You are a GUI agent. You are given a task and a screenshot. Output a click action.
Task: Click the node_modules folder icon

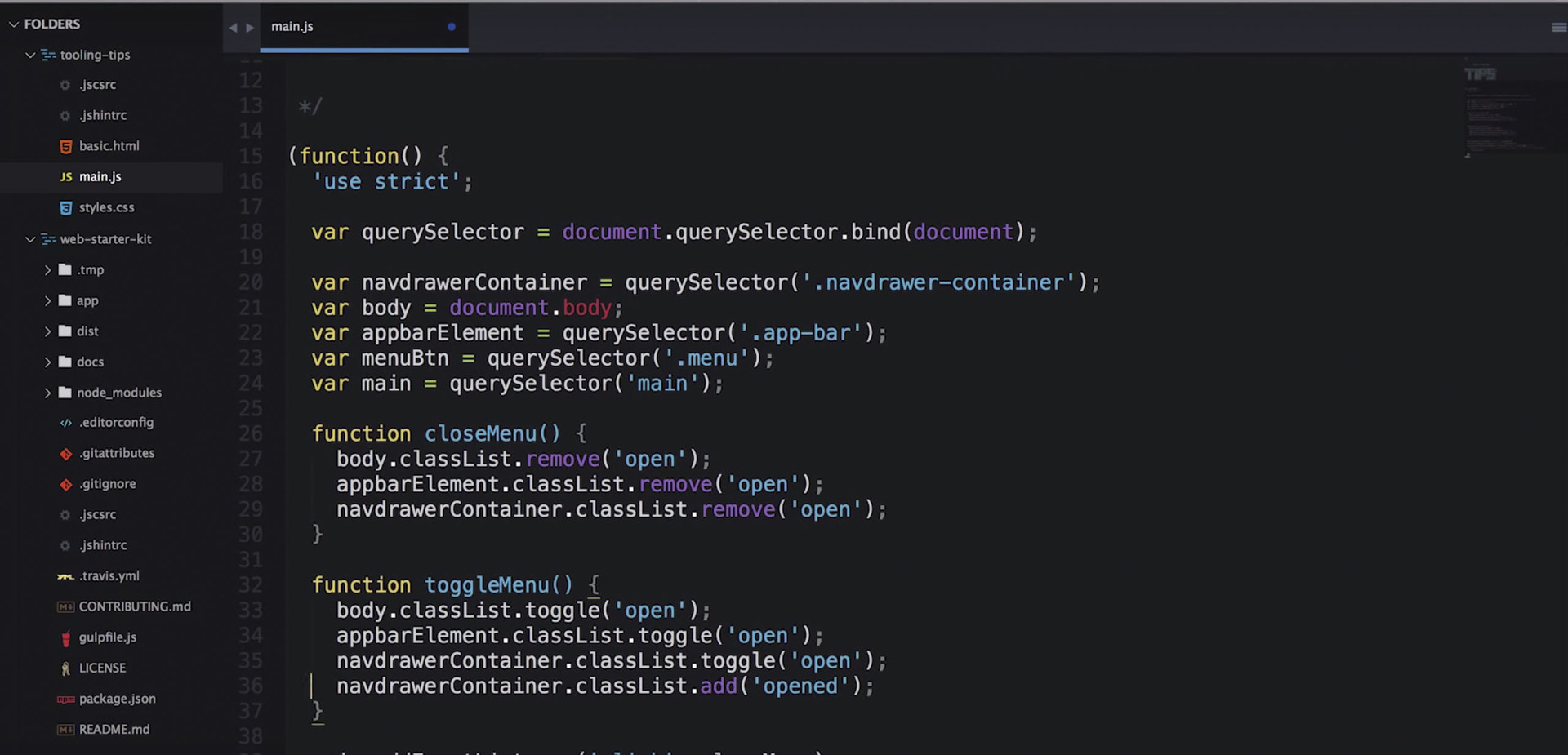pyautogui.click(x=65, y=393)
